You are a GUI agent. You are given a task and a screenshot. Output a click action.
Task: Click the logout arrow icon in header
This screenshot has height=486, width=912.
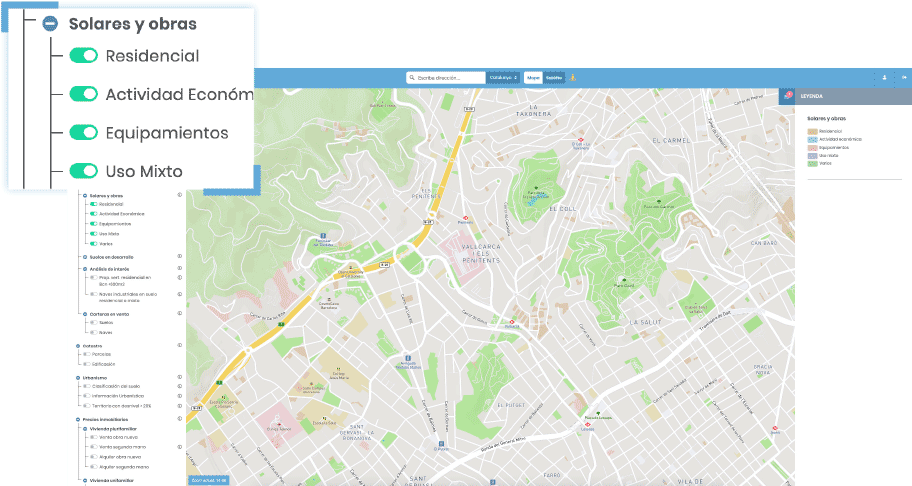tap(904, 77)
